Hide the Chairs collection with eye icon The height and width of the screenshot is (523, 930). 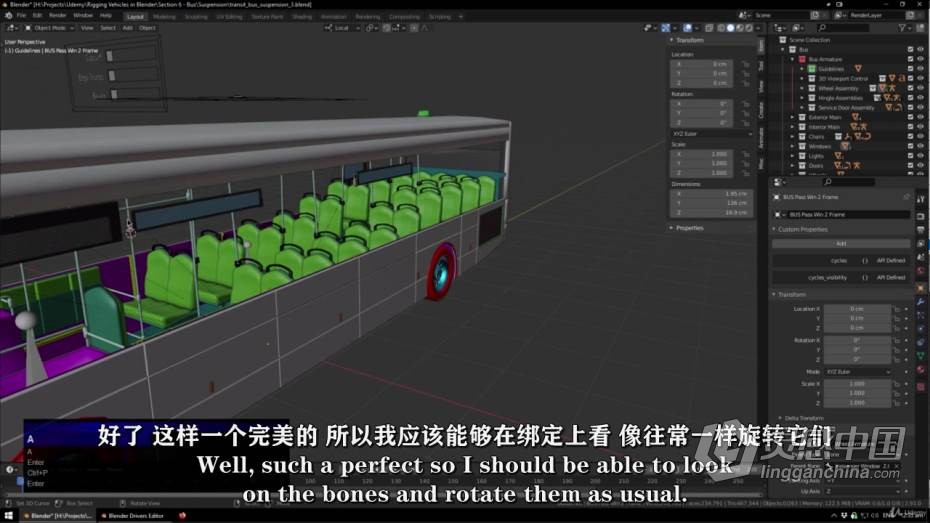click(921, 137)
